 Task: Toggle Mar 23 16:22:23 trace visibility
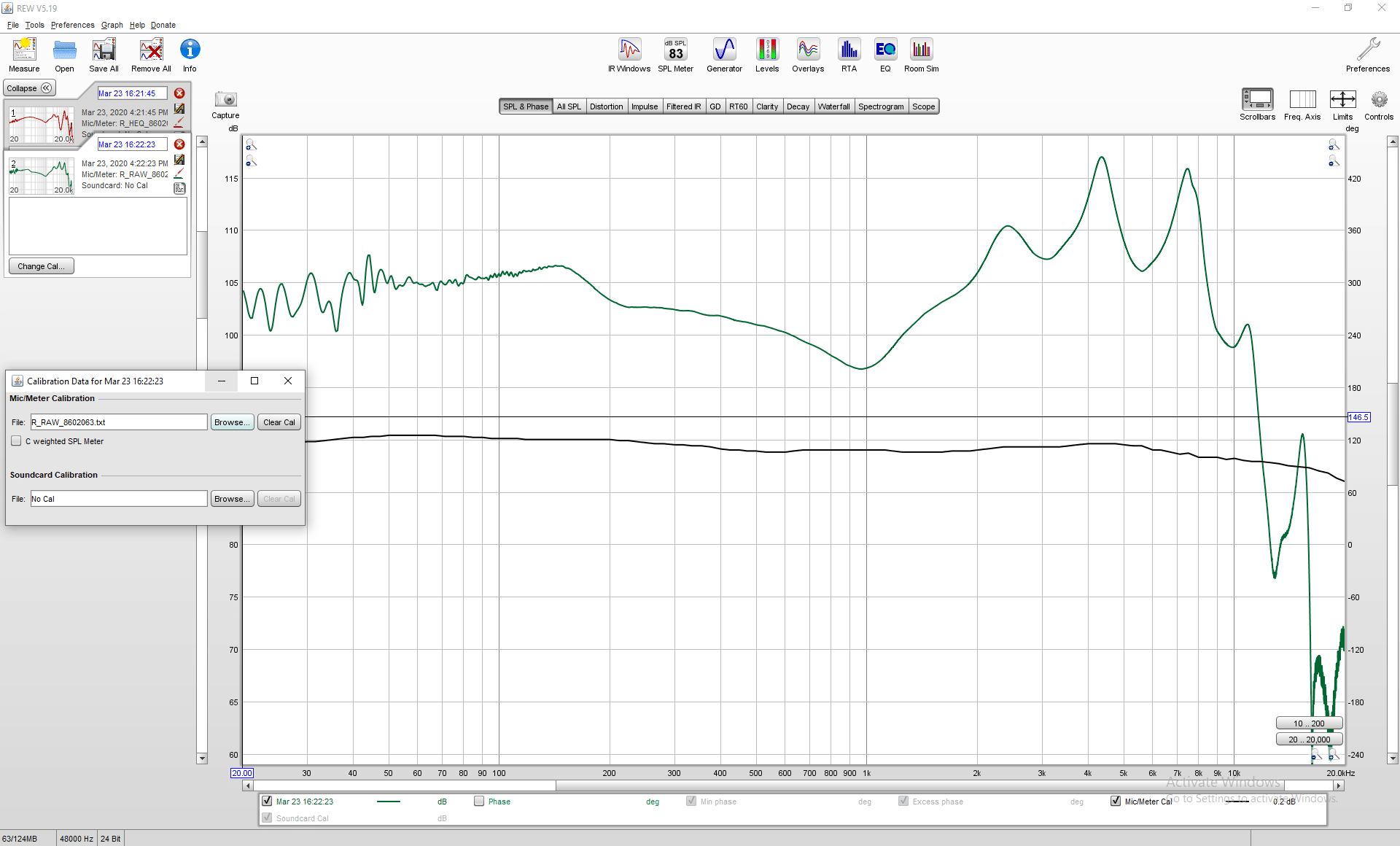[267, 801]
